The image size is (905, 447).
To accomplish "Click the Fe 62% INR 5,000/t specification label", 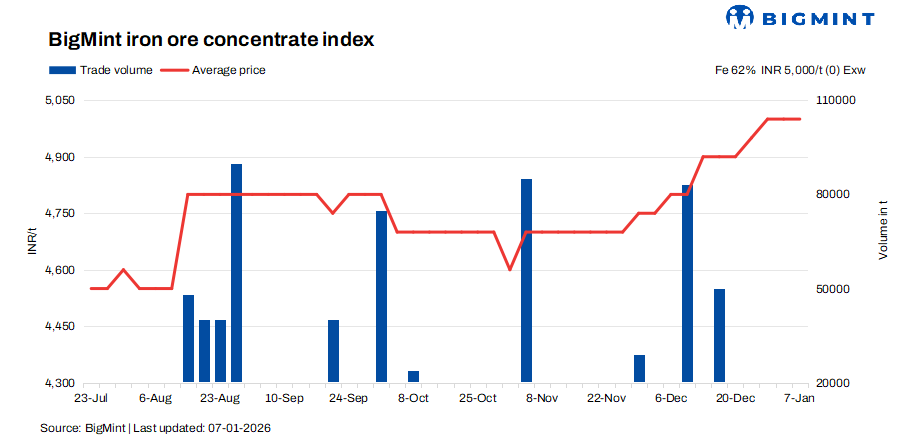I will pos(788,70).
